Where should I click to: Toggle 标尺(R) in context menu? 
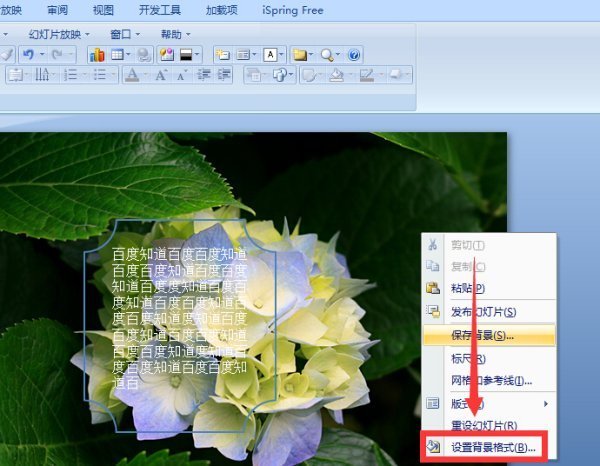[x=489, y=359]
